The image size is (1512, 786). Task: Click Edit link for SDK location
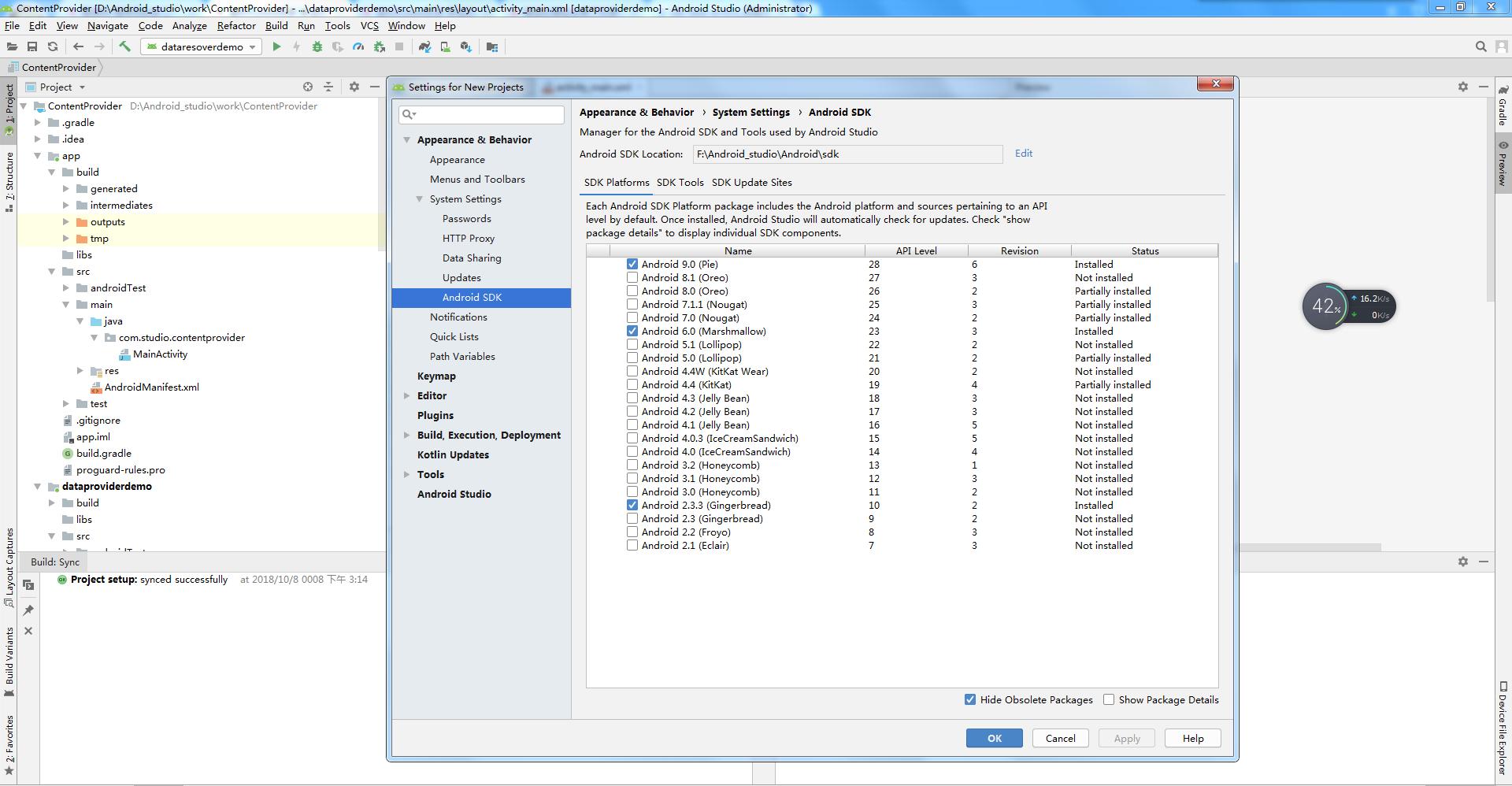point(1024,153)
